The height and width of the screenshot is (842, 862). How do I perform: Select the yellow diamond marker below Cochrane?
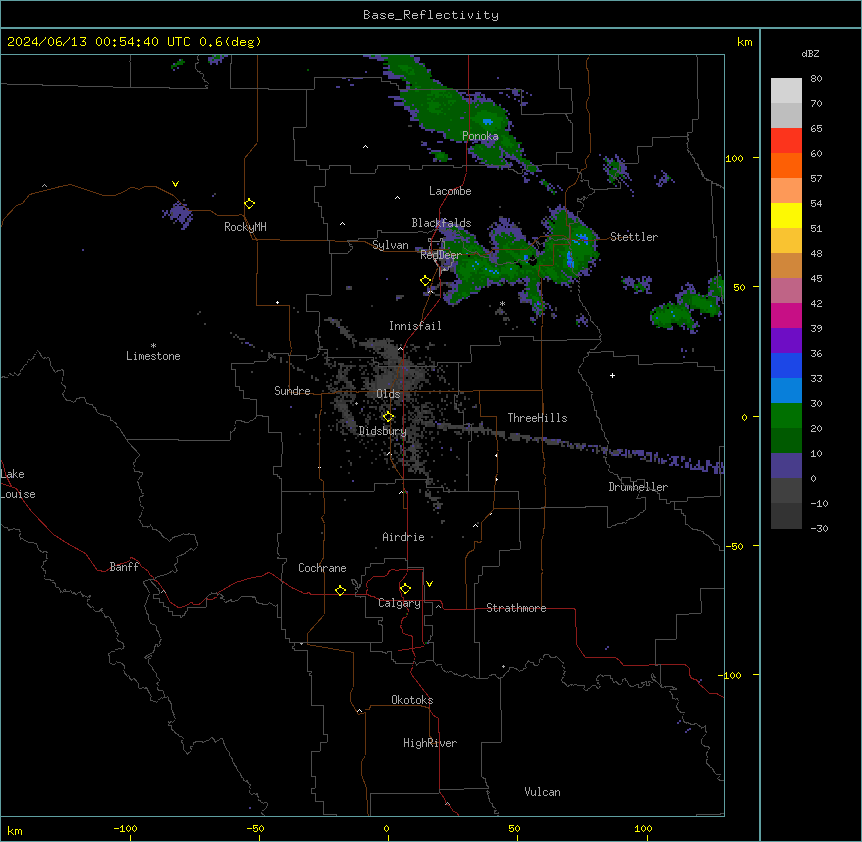[340, 590]
